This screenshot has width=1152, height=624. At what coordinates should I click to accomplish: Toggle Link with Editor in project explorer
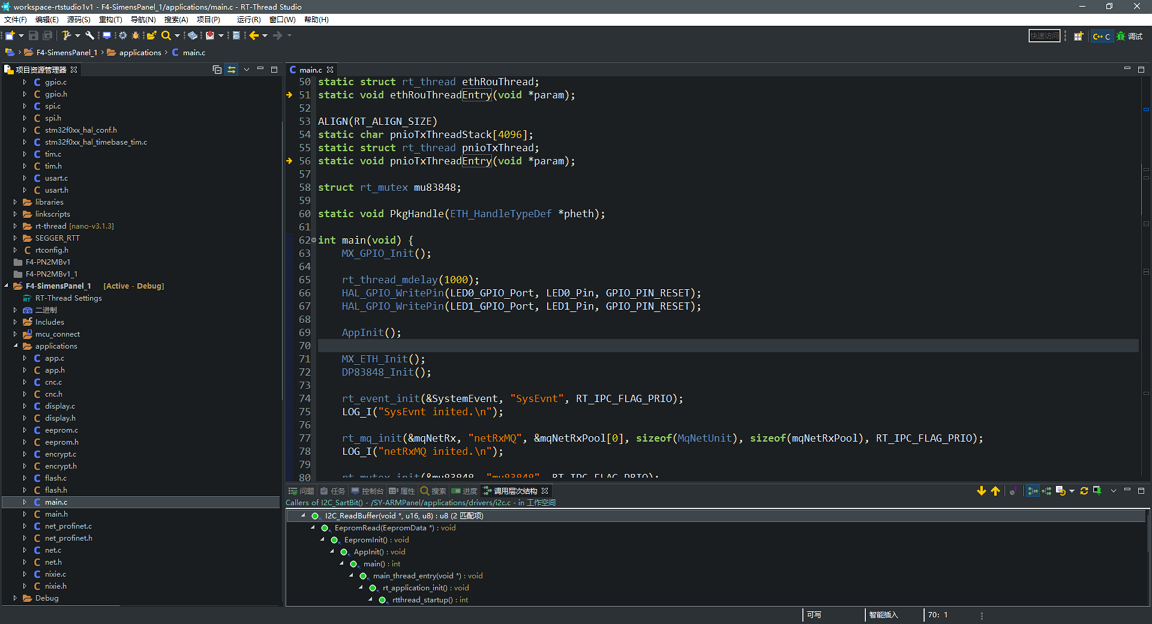tap(231, 70)
